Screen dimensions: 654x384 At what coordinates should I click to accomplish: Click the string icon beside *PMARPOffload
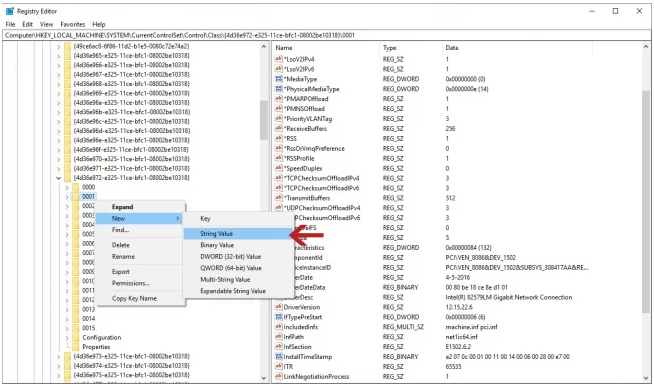coord(279,99)
